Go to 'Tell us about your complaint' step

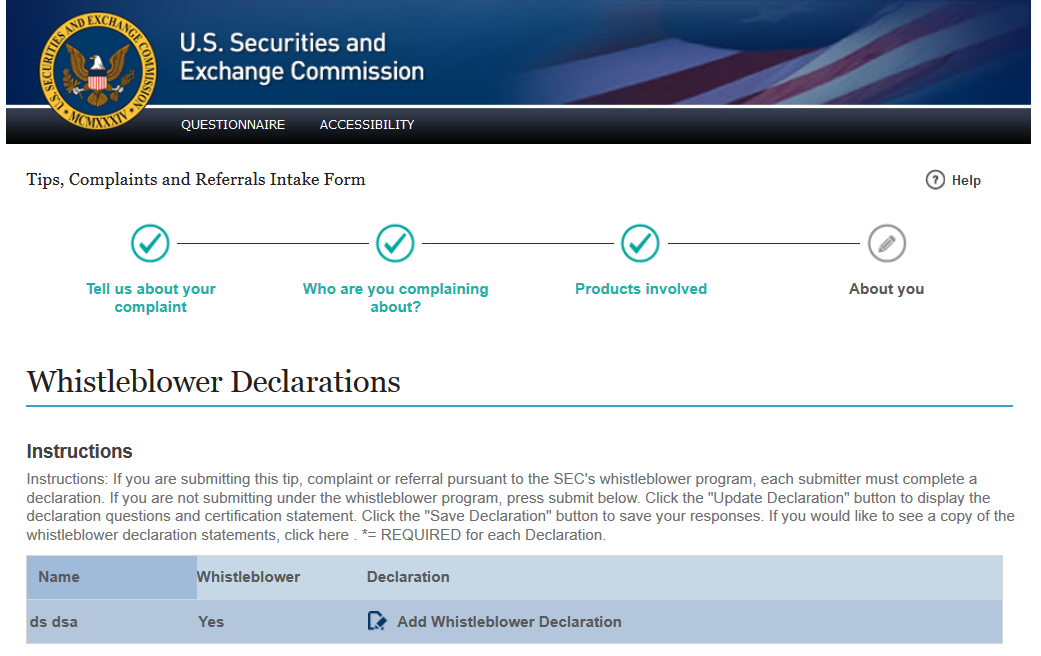[151, 298]
